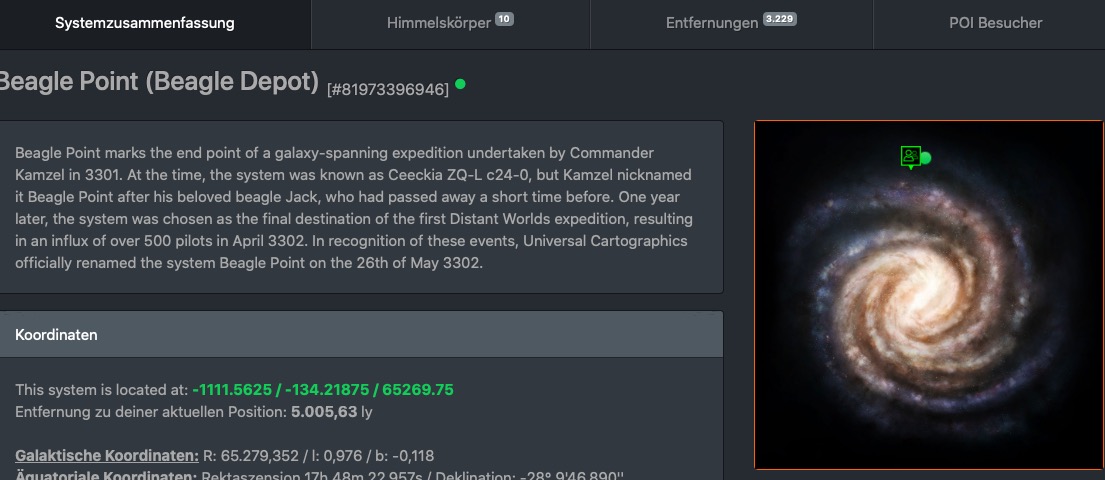Click the 3.229 badge on Entfernungen
Screen dimensions: 1105x480
[x=780, y=19]
